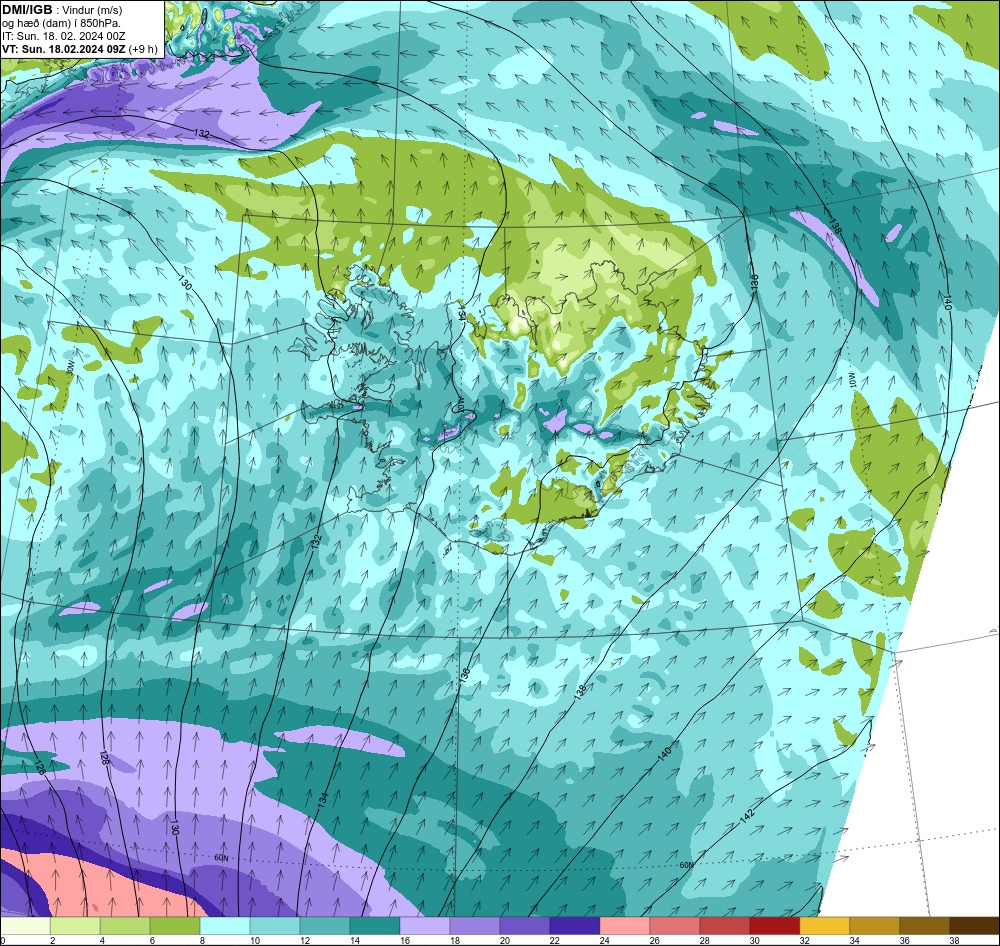Viewport: 1000px width, 946px height.
Task: Select the 32–34 m/s yellow-orange legend swatch
Action: pyautogui.click(x=825, y=926)
